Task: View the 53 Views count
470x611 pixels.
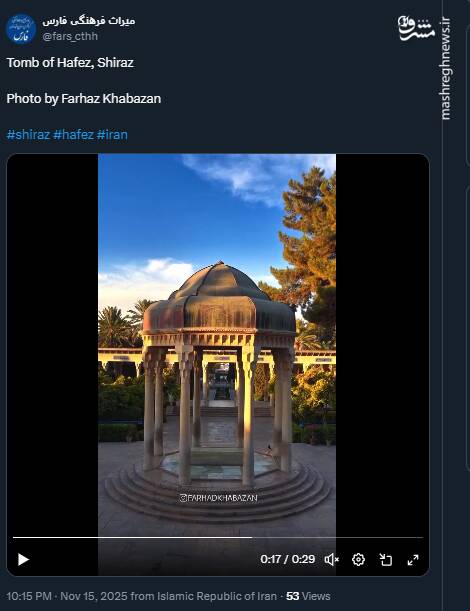Action: coord(308,596)
